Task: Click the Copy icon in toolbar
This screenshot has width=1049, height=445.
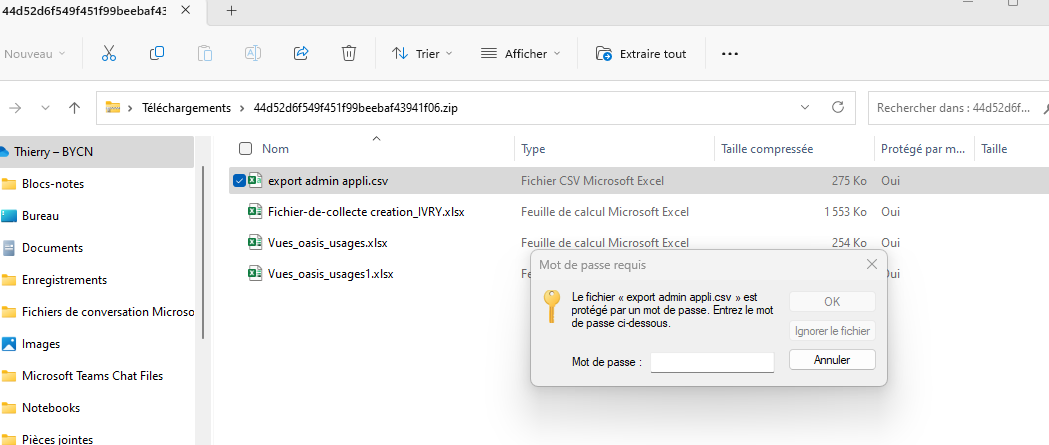Action: [157, 53]
